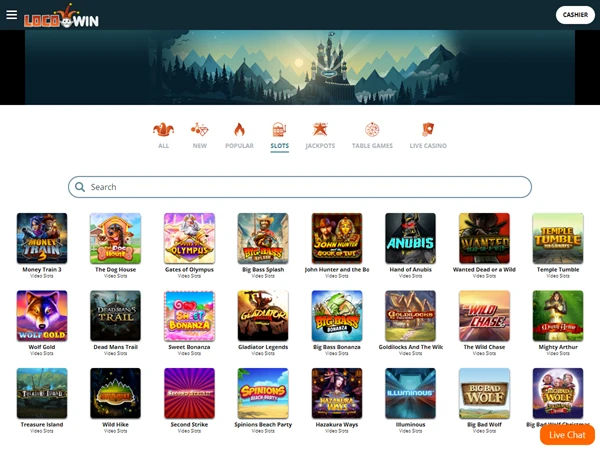Choose Wild Hike game thumbnail

click(x=115, y=393)
